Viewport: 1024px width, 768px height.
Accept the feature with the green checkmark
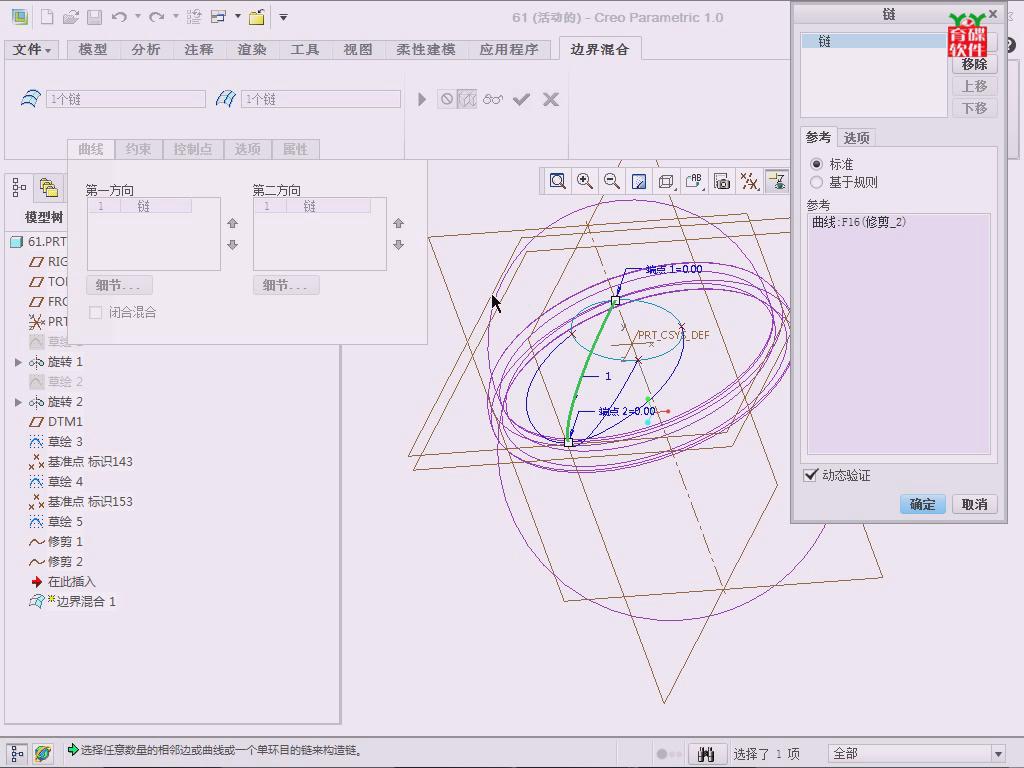coord(521,99)
